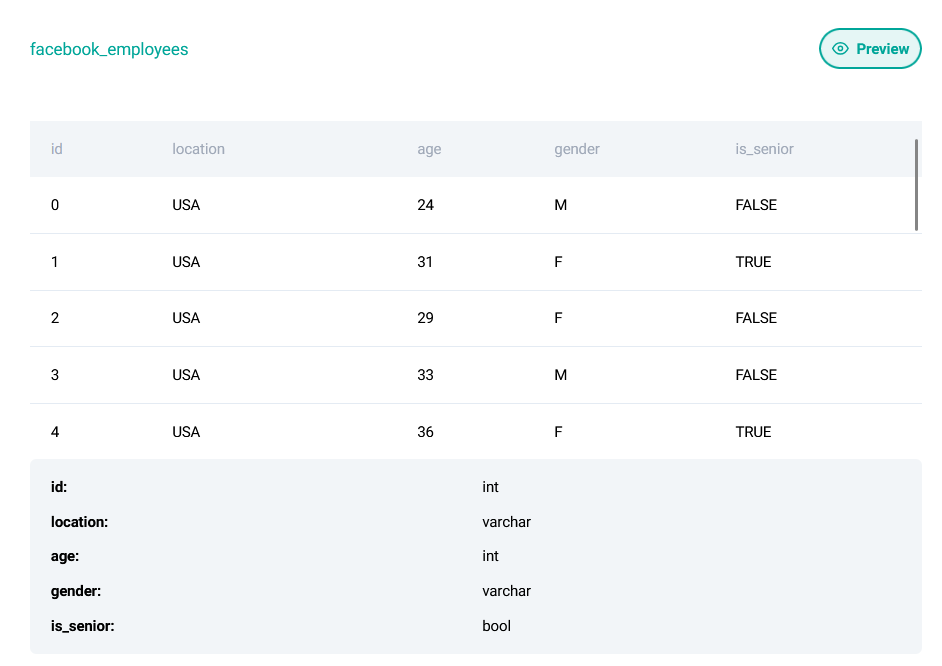942x666 pixels.
Task: Open the facebook_employees table link
Action: pos(110,49)
